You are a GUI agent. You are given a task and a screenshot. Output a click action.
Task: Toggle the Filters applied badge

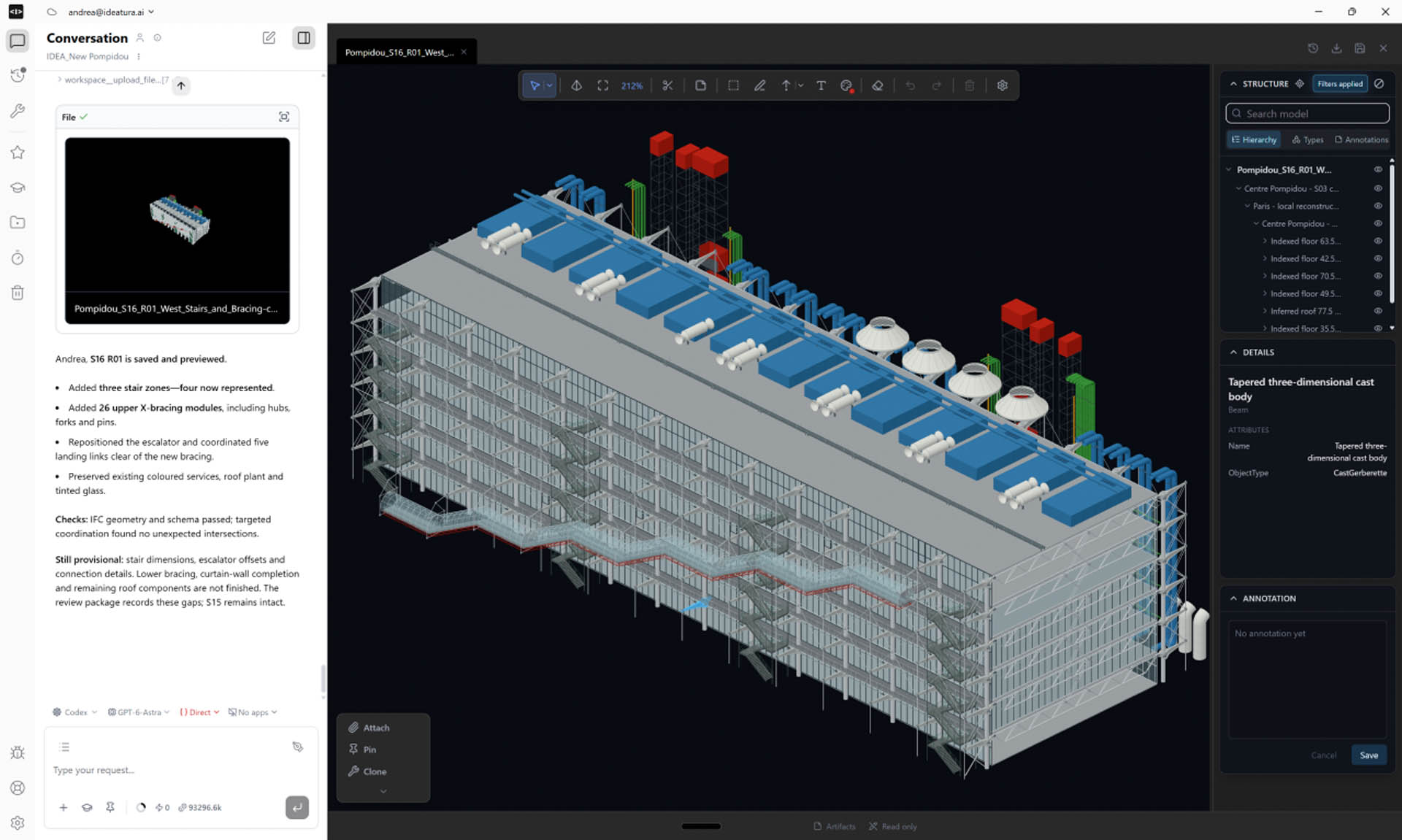click(1340, 84)
